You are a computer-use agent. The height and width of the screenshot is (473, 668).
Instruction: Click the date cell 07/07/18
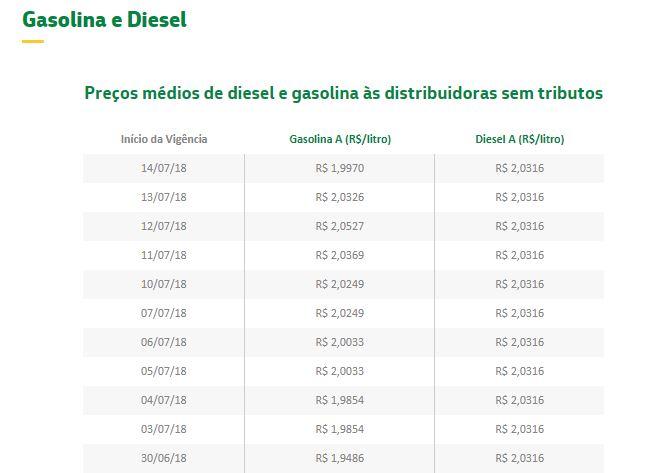point(164,313)
